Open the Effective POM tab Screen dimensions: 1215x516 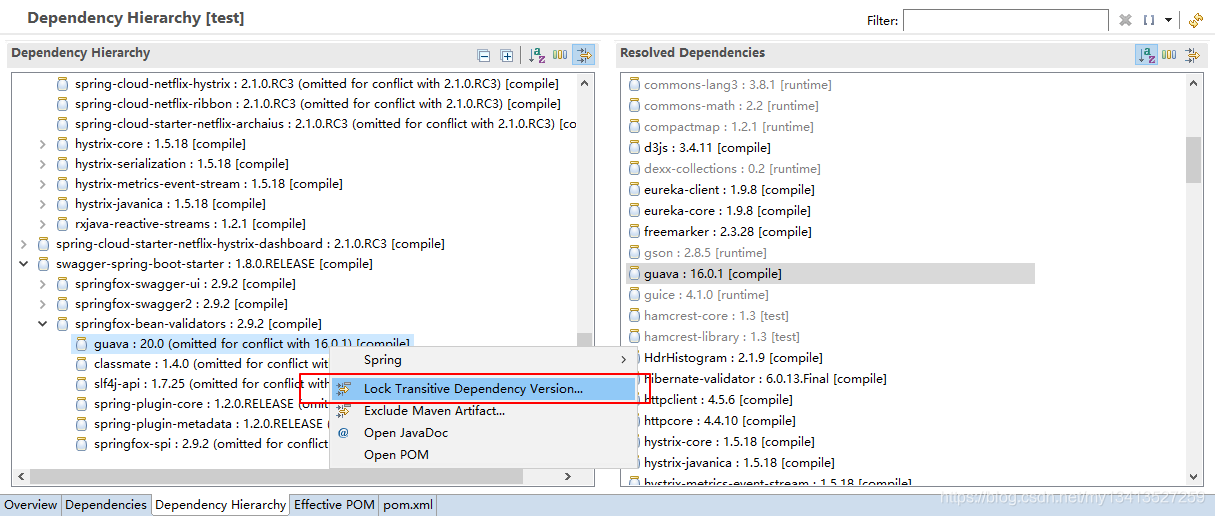(x=334, y=505)
